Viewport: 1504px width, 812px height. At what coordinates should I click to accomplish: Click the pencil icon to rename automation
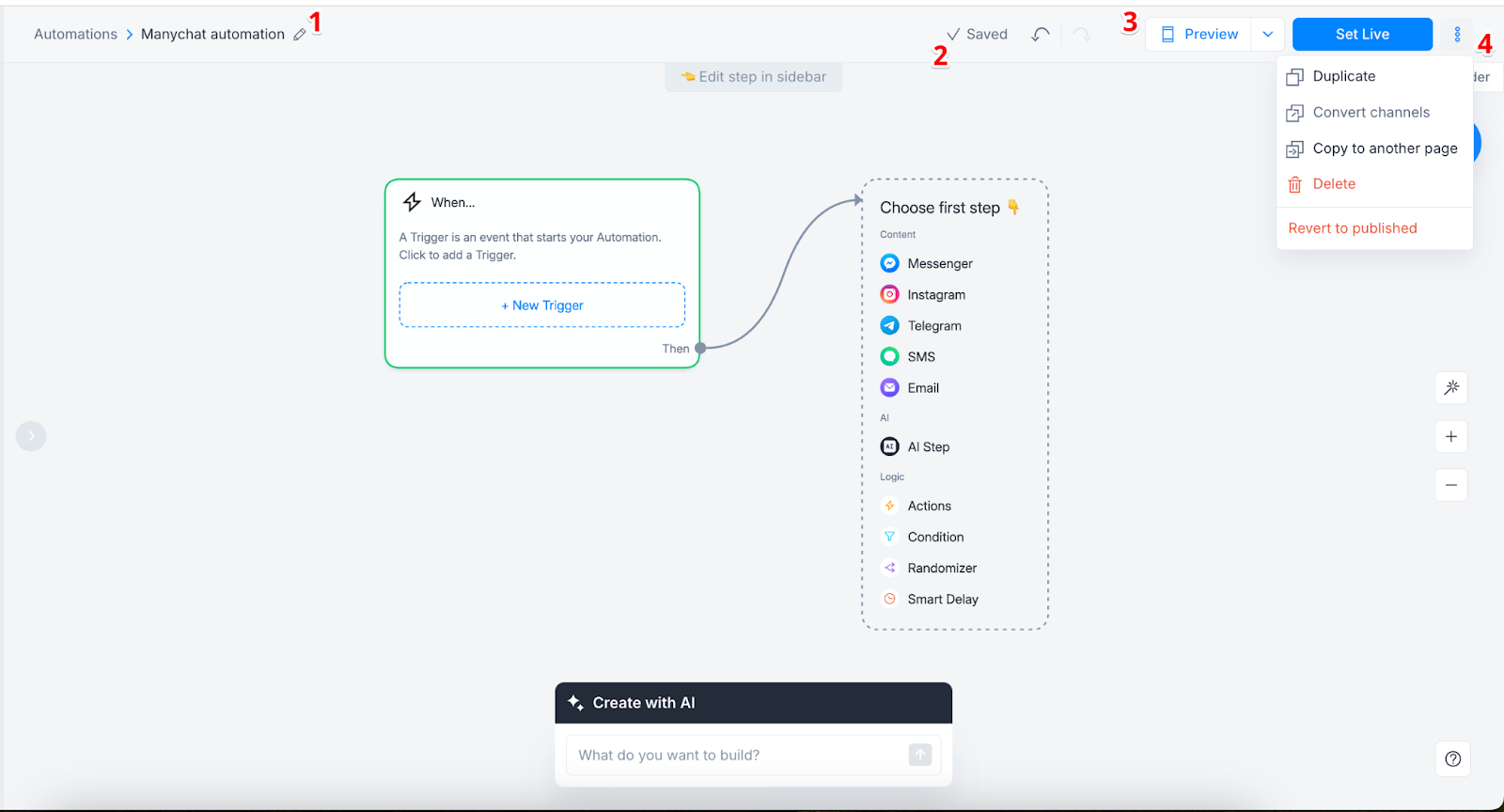pos(300,35)
